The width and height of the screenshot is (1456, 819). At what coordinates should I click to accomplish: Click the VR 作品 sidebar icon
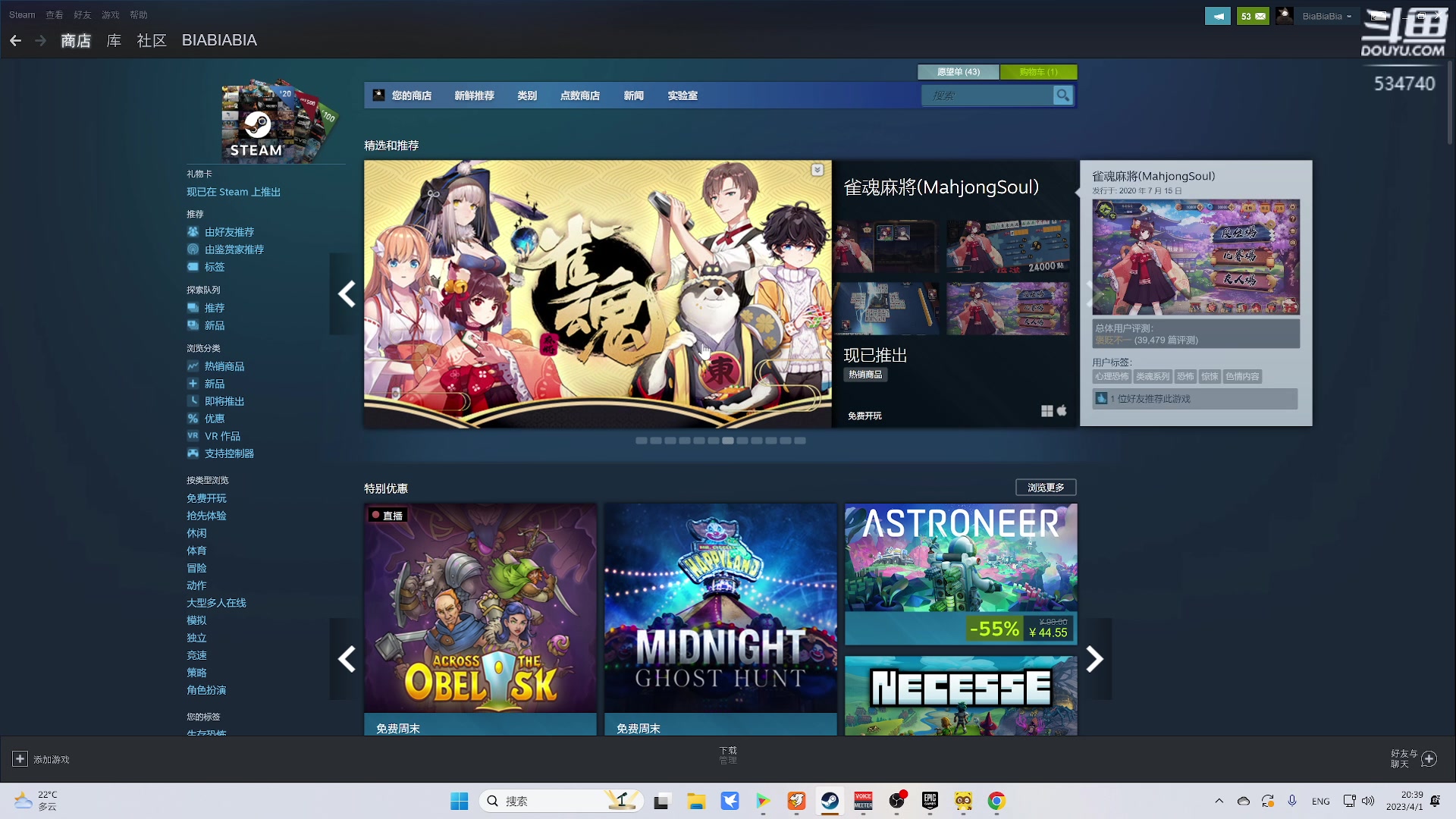point(193,436)
